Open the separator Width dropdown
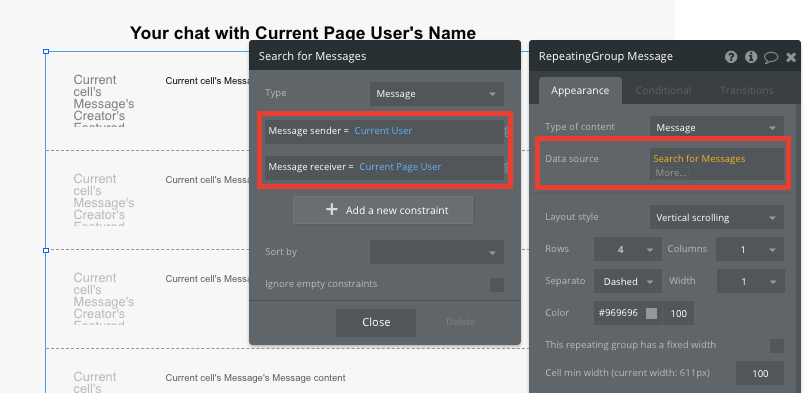 tap(750, 281)
